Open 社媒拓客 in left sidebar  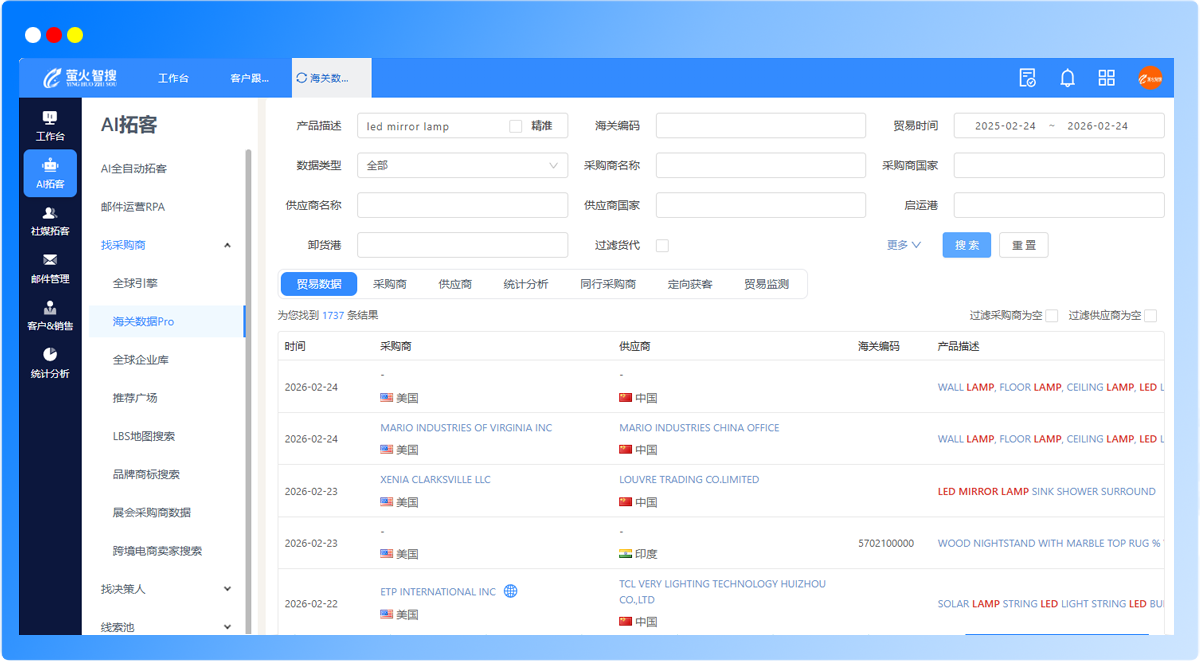50,221
